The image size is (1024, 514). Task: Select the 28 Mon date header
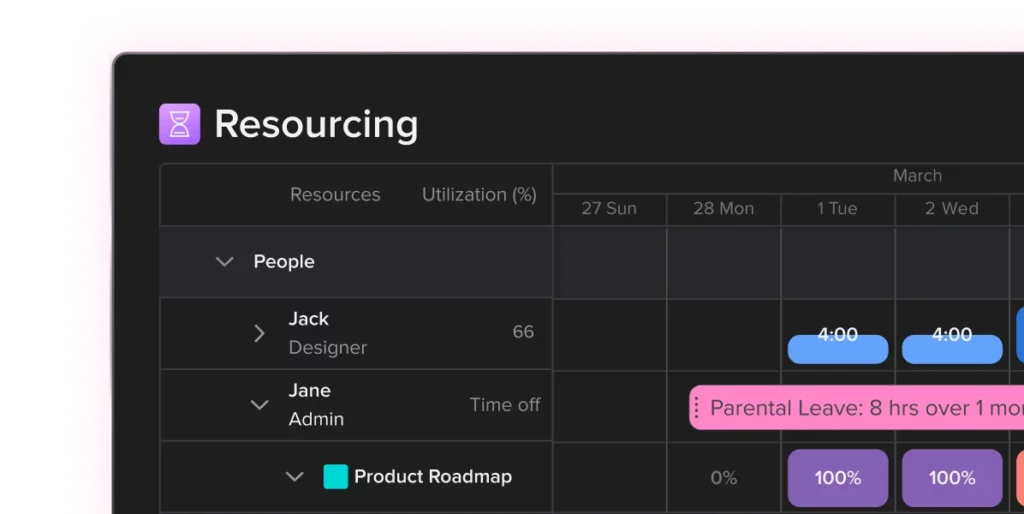724,209
